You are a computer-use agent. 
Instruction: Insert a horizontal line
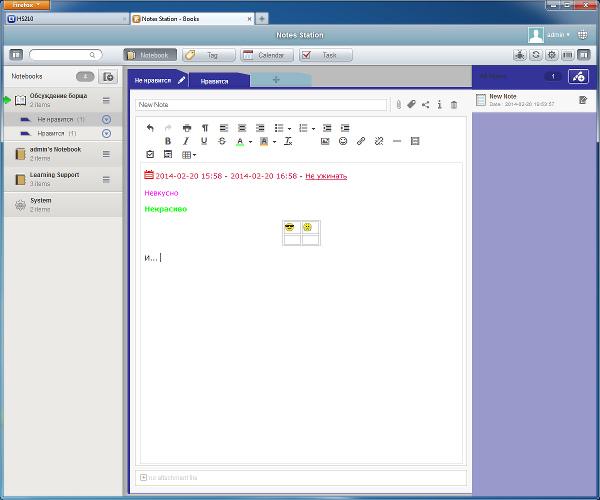(397, 141)
